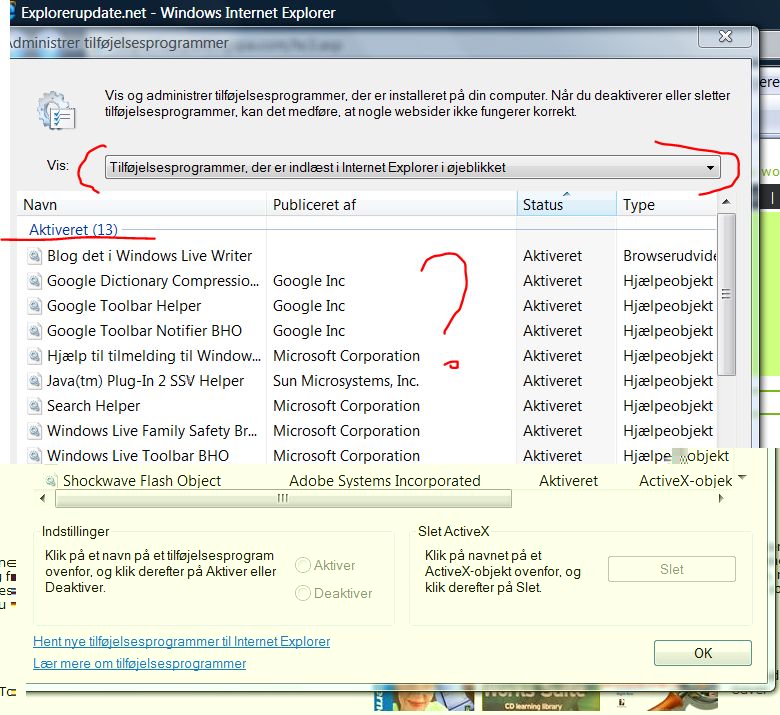Select Search Helper name

pyautogui.click(x=94, y=406)
